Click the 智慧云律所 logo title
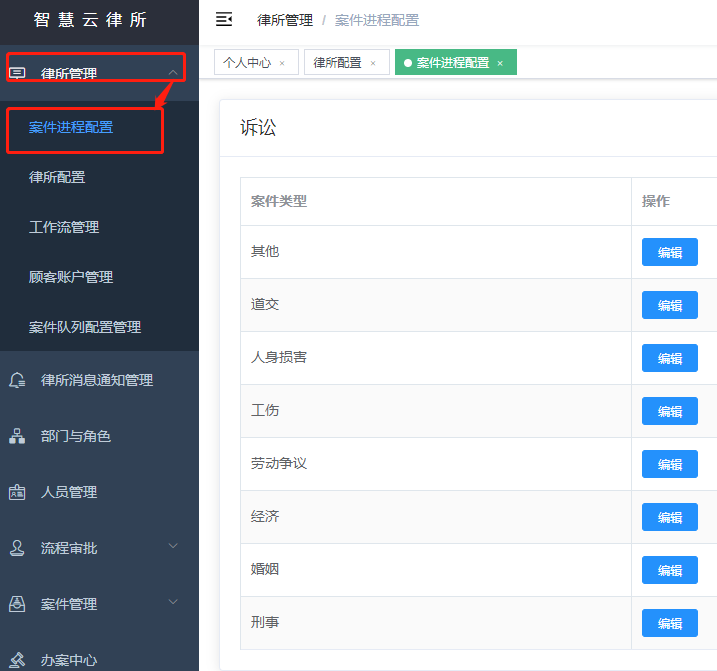This screenshot has width=717, height=671. tap(90, 20)
